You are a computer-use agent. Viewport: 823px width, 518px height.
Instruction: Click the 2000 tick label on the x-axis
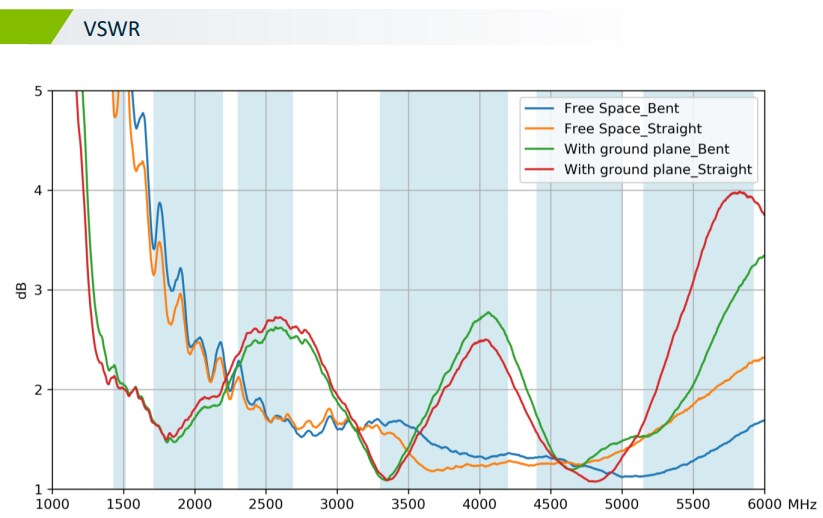coord(194,504)
